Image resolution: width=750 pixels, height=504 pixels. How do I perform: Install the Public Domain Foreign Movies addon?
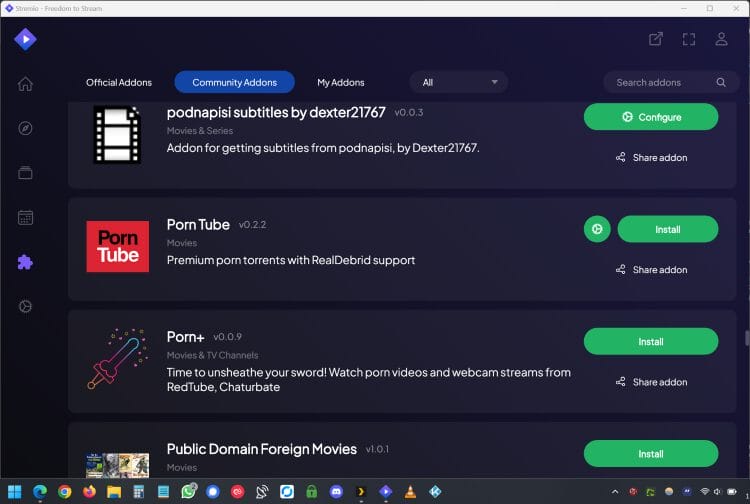coord(650,454)
